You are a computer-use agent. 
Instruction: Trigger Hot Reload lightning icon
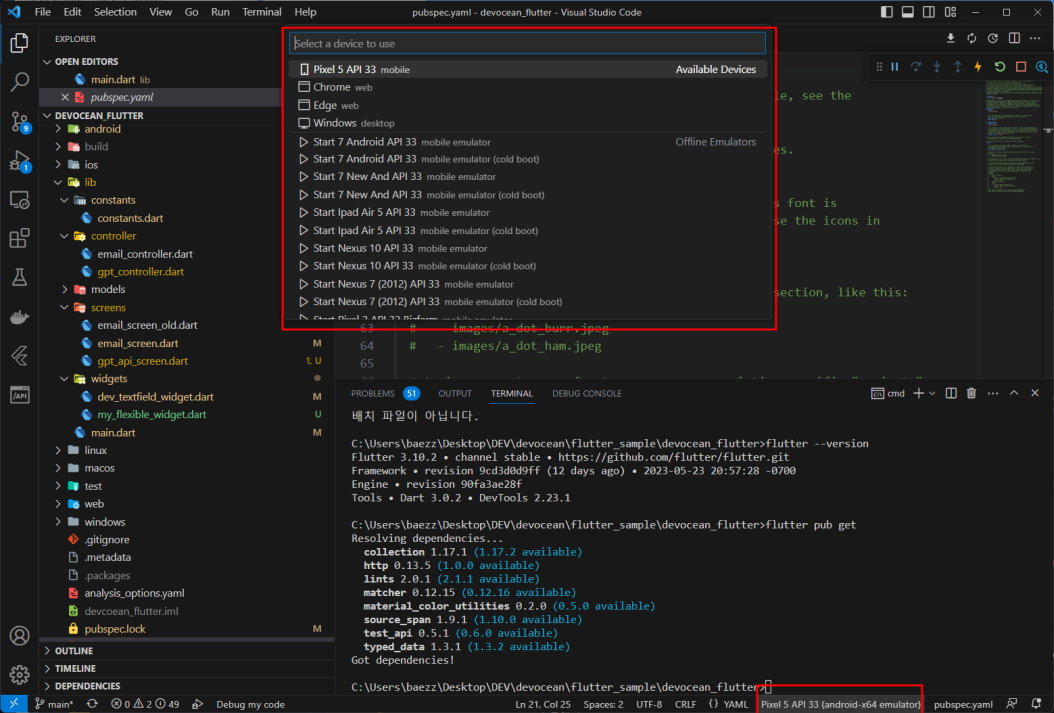[978, 67]
